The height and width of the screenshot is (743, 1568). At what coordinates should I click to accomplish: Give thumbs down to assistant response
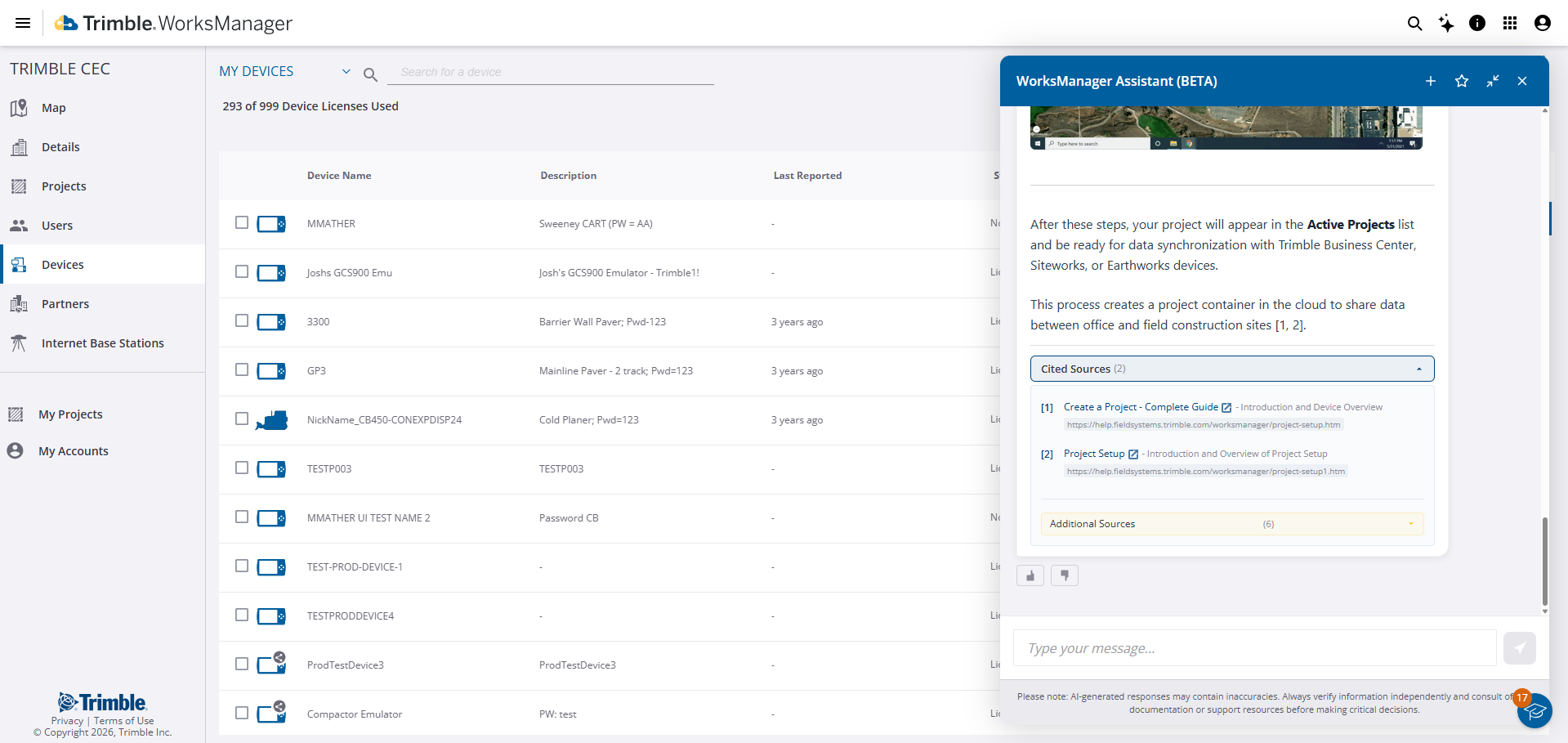pyautogui.click(x=1065, y=575)
